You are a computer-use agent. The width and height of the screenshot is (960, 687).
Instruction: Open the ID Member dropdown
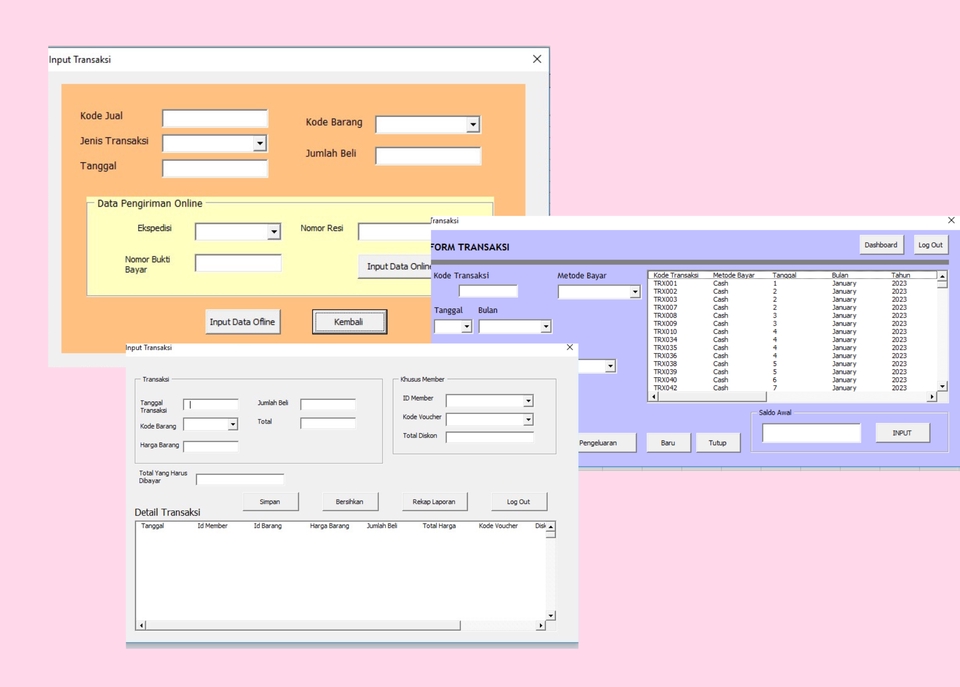pyautogui.click(x=528, y=401)
